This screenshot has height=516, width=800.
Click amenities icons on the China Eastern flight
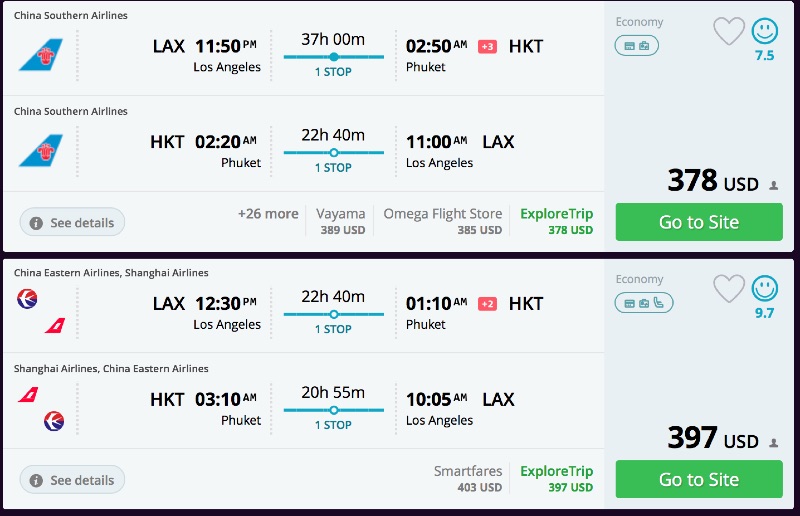pyautogui.click(x=643, y=303)
